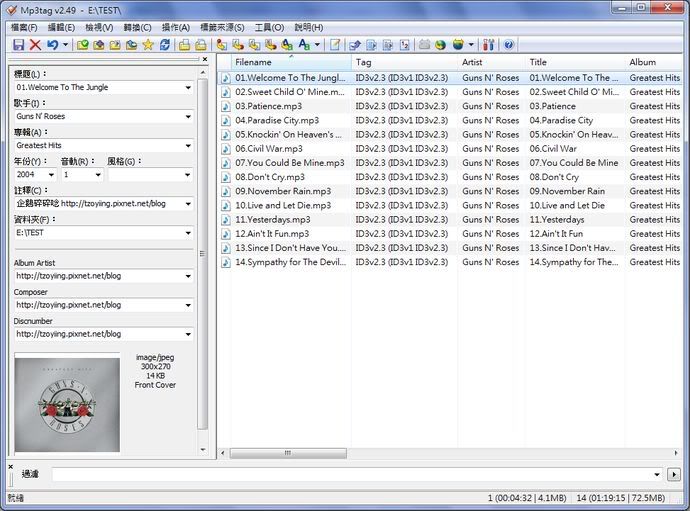Select row 09.November Rain.mp3

(x=449, y=191)
